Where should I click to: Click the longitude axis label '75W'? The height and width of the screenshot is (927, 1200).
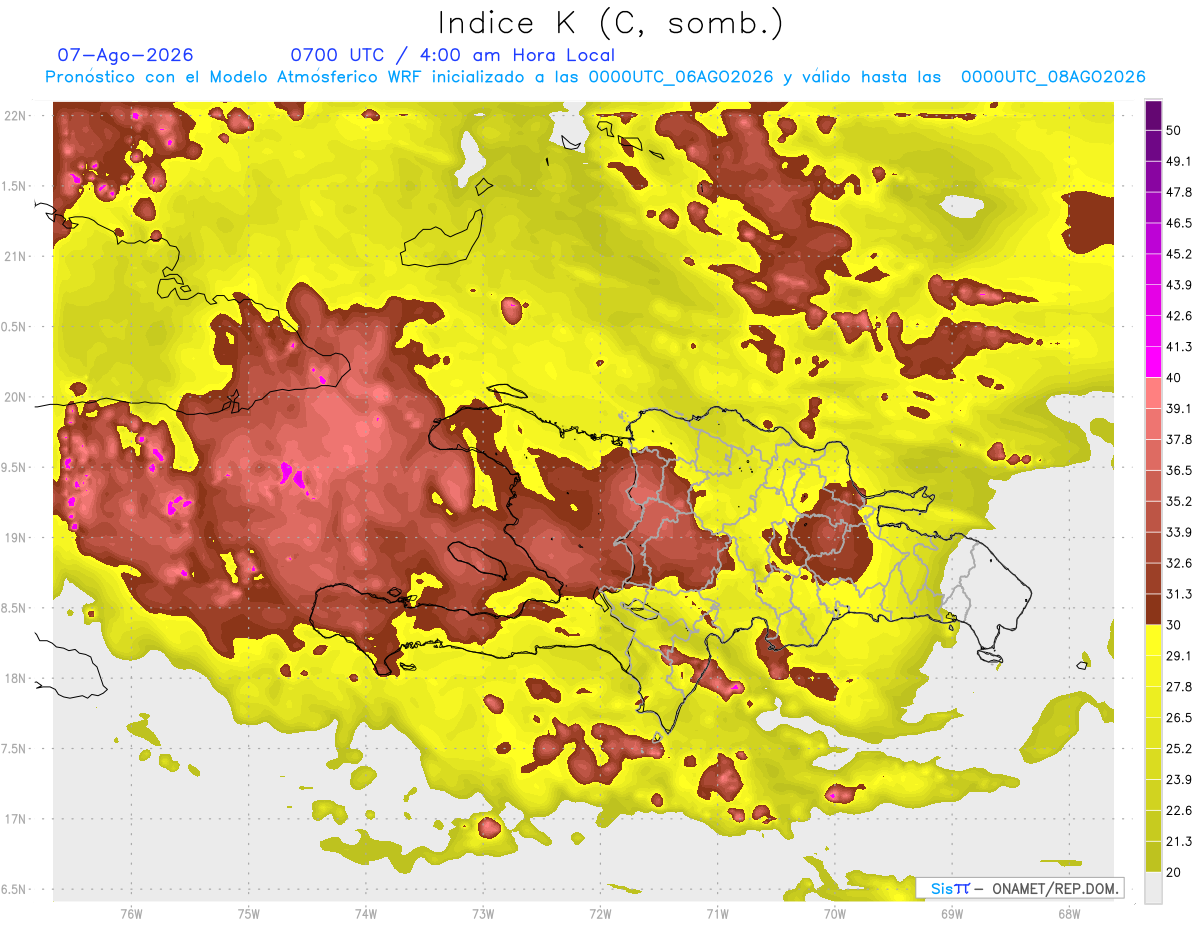click(249, 913)
